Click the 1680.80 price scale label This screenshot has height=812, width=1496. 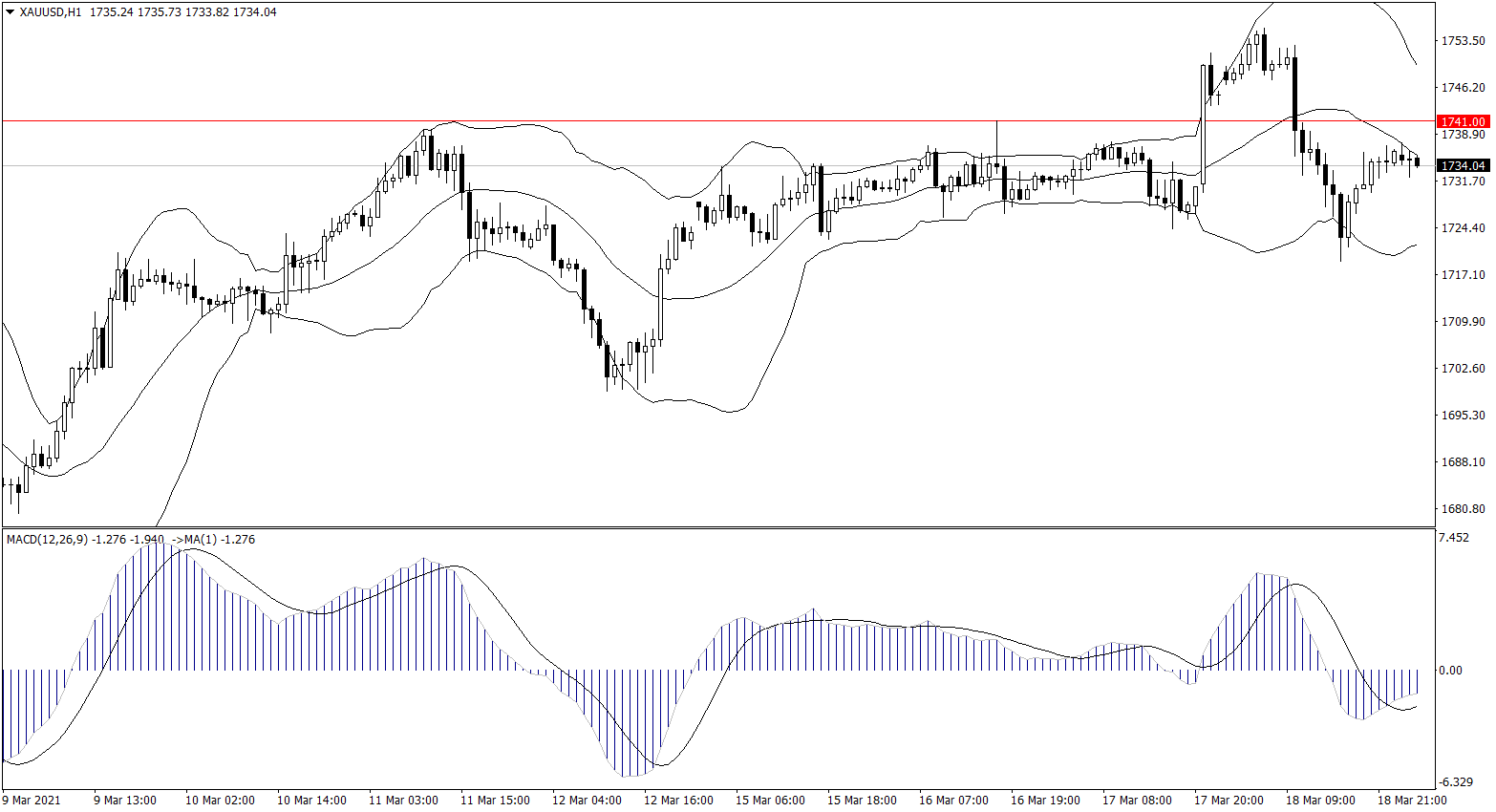coord(1463,509)
